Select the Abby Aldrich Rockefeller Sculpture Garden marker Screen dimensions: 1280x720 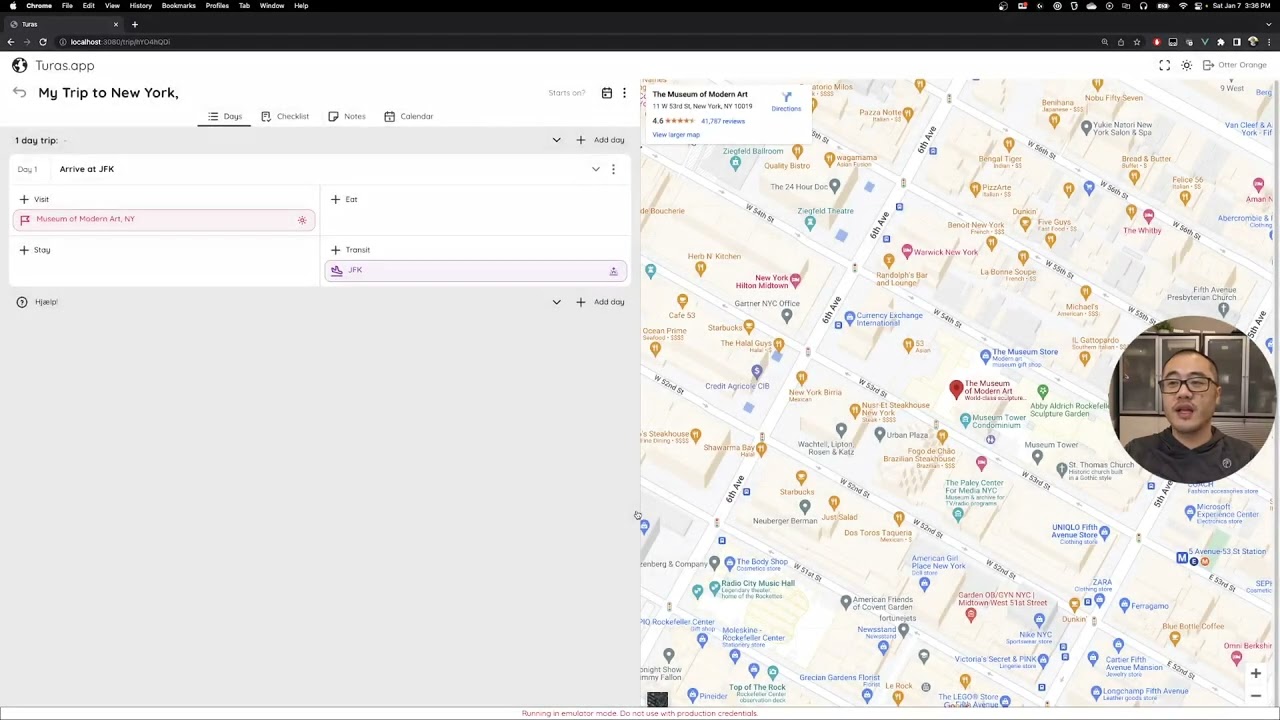tap(1042, 392)
